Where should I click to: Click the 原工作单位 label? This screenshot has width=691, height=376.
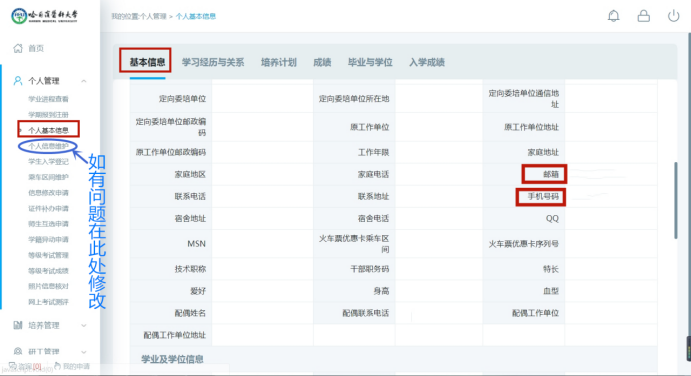369,127
